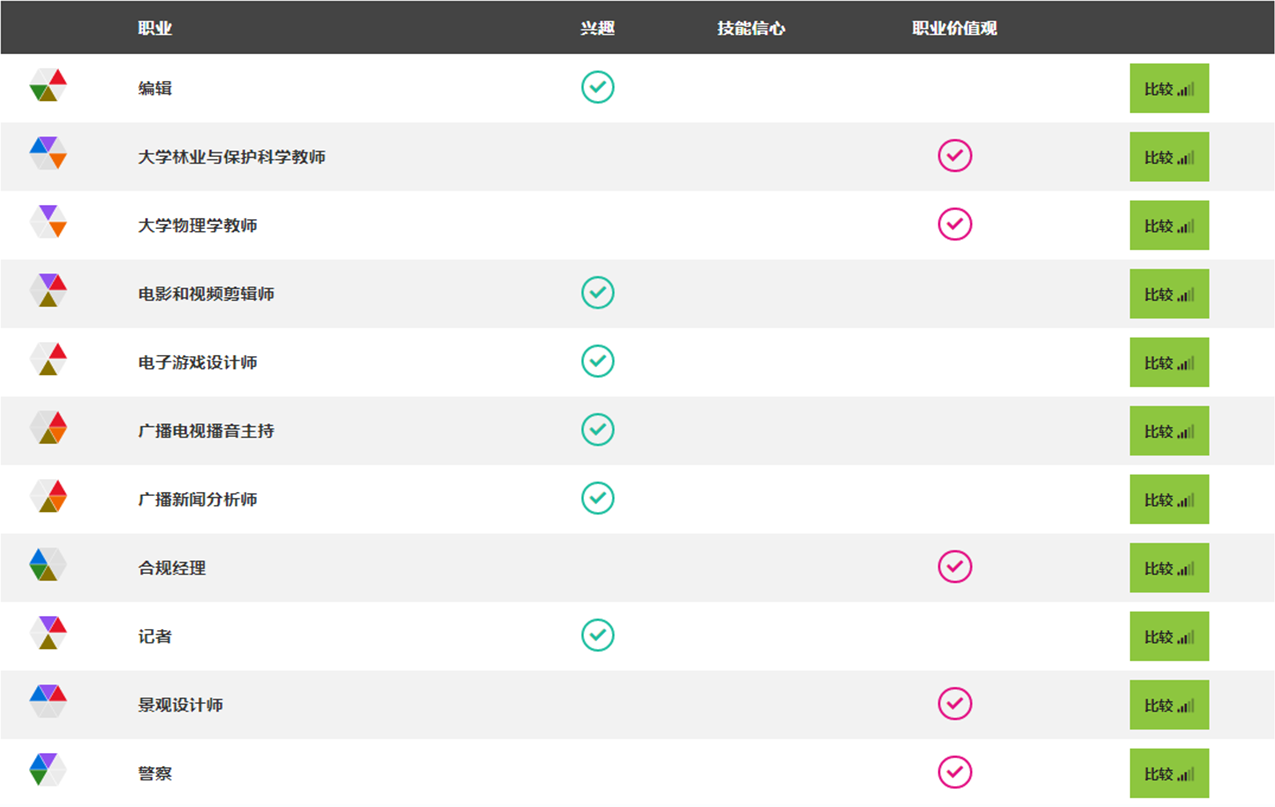This screenshot has width=1275, height=807.
Task: Sort by the 职业价值观 column header
Action: 954,28
